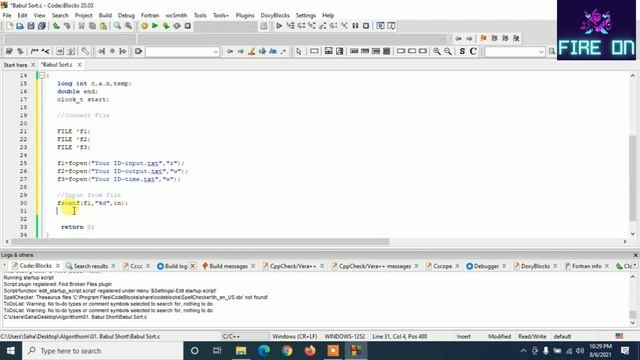Click the taskbar search box
The height and width of the screenshot is (360, 640).
click(103, 351)
